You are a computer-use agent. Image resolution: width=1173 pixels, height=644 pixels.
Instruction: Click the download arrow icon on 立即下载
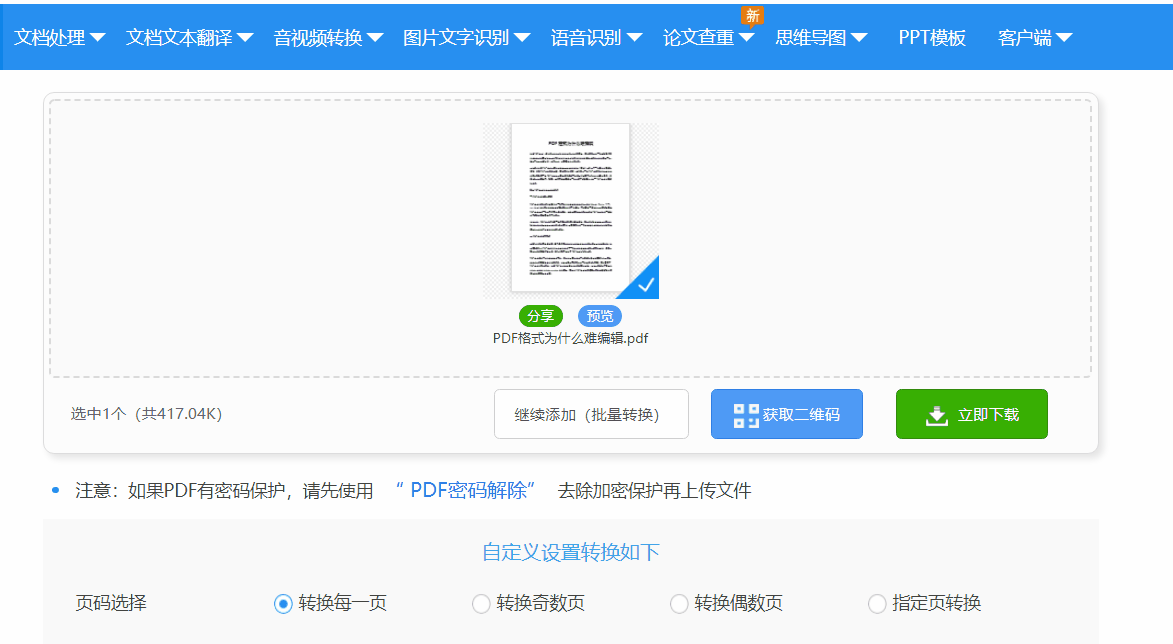point(935,413)
